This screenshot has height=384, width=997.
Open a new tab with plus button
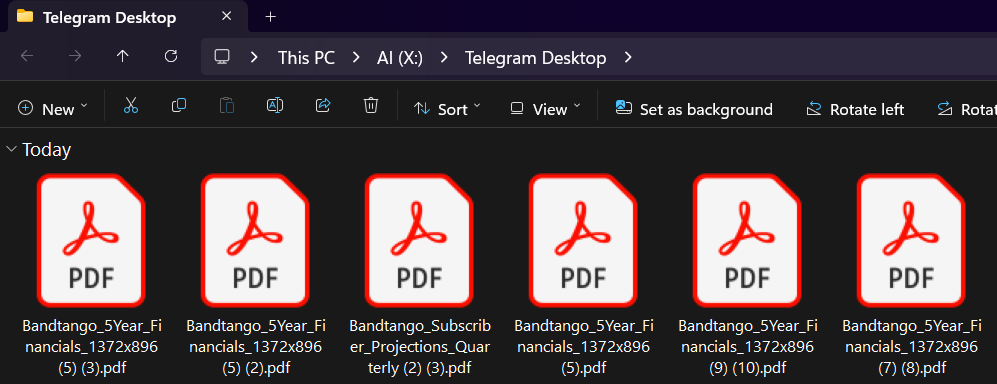pyautogui.click(x=270, y=17)
